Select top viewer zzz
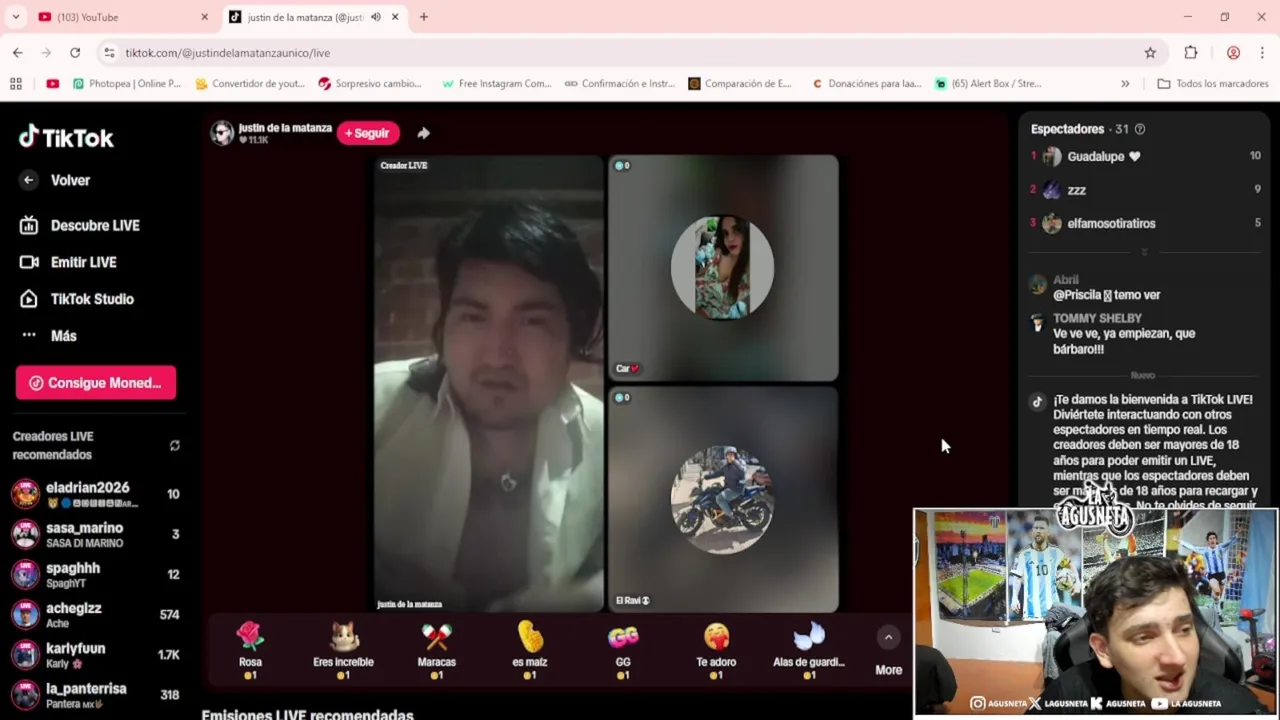The height and width of the screenshot is (720, 1280). click(1145, 190)
